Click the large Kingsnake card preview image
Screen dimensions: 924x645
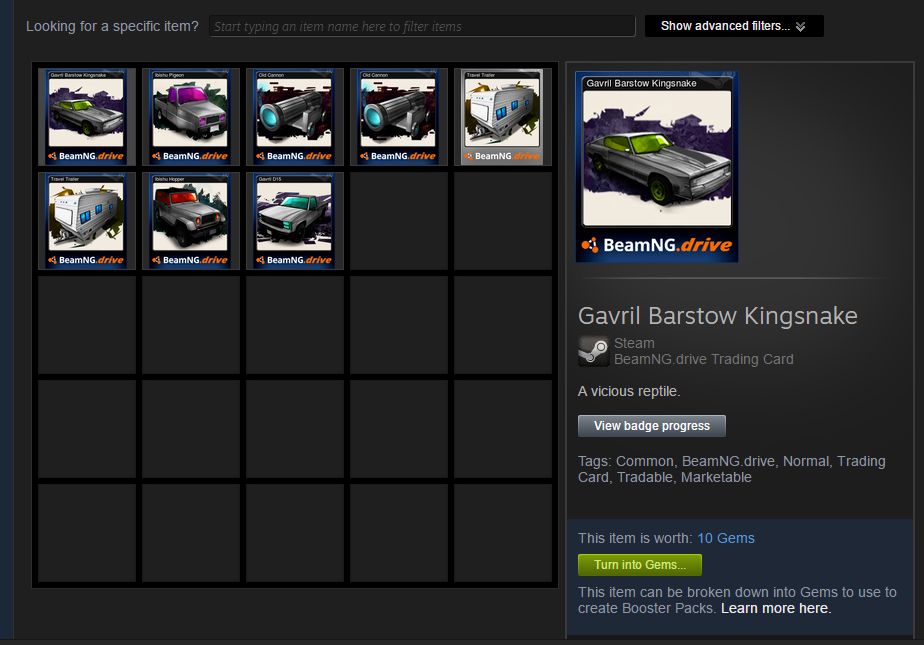coord(657,167)
